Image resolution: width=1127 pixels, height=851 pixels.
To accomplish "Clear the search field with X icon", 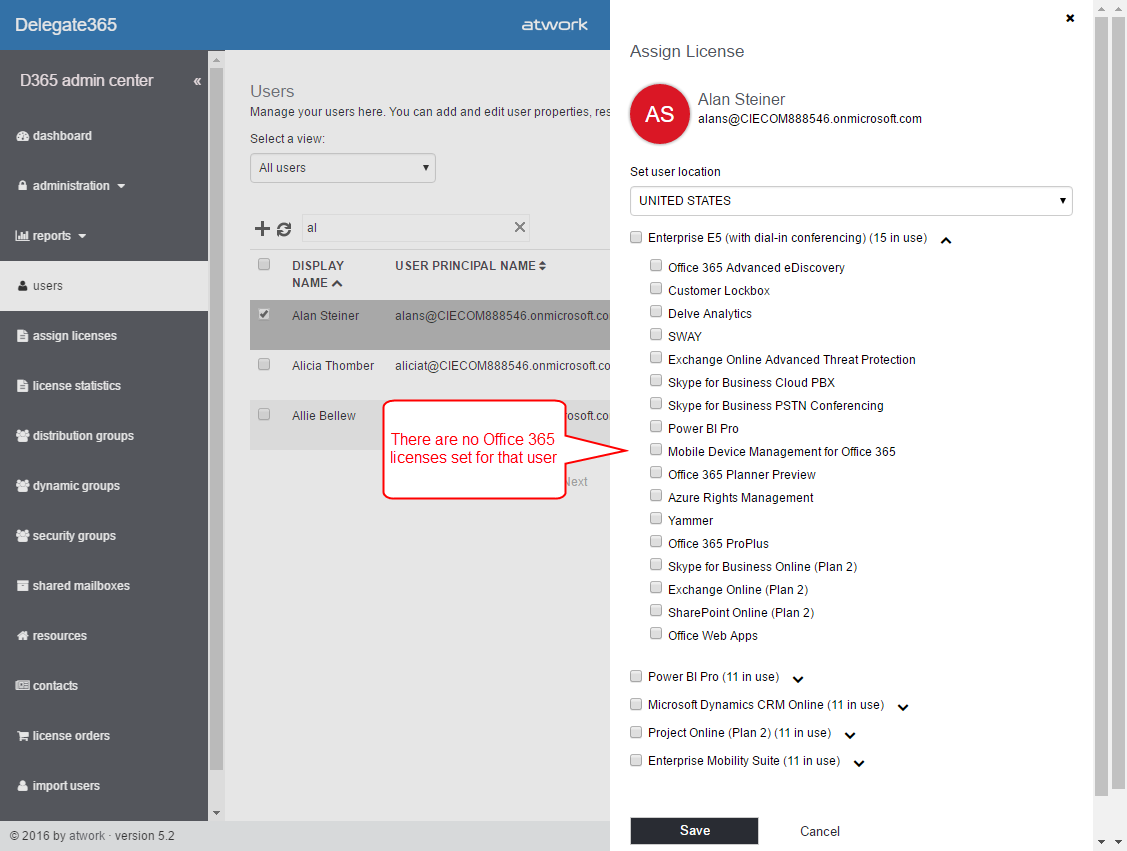I will point(520,227).
